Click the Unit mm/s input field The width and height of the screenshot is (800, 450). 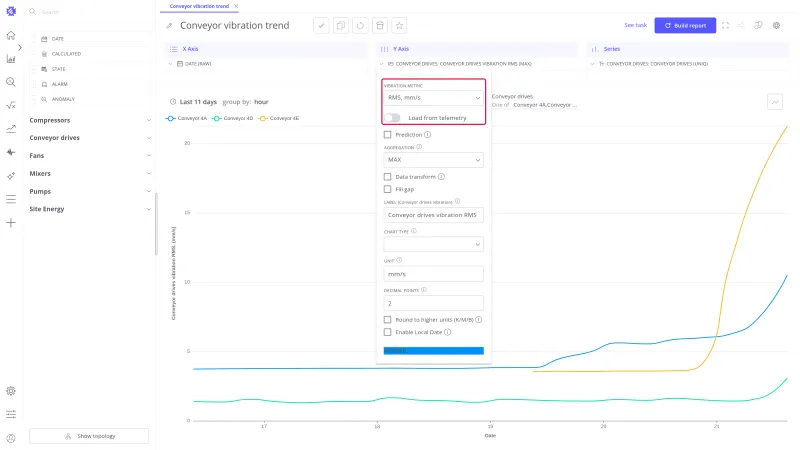[433, 274]
